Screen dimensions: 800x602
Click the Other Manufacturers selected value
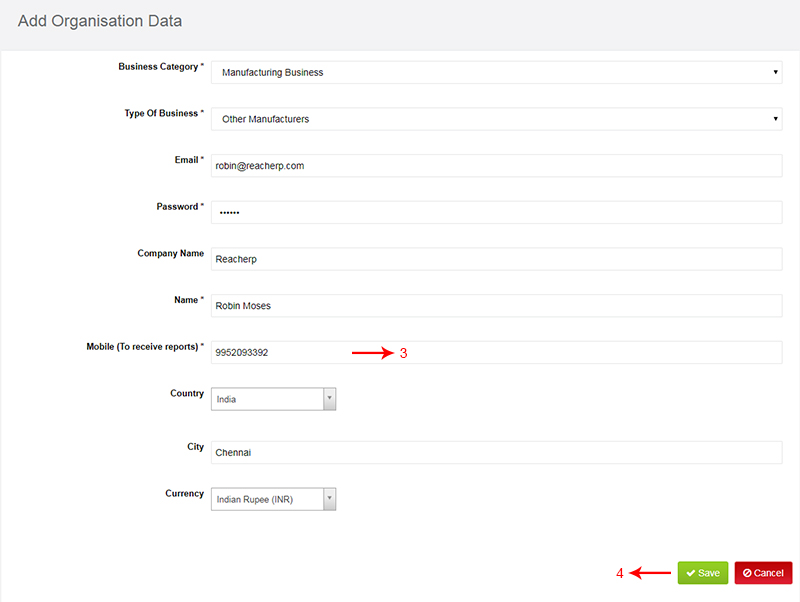point(265,119)
